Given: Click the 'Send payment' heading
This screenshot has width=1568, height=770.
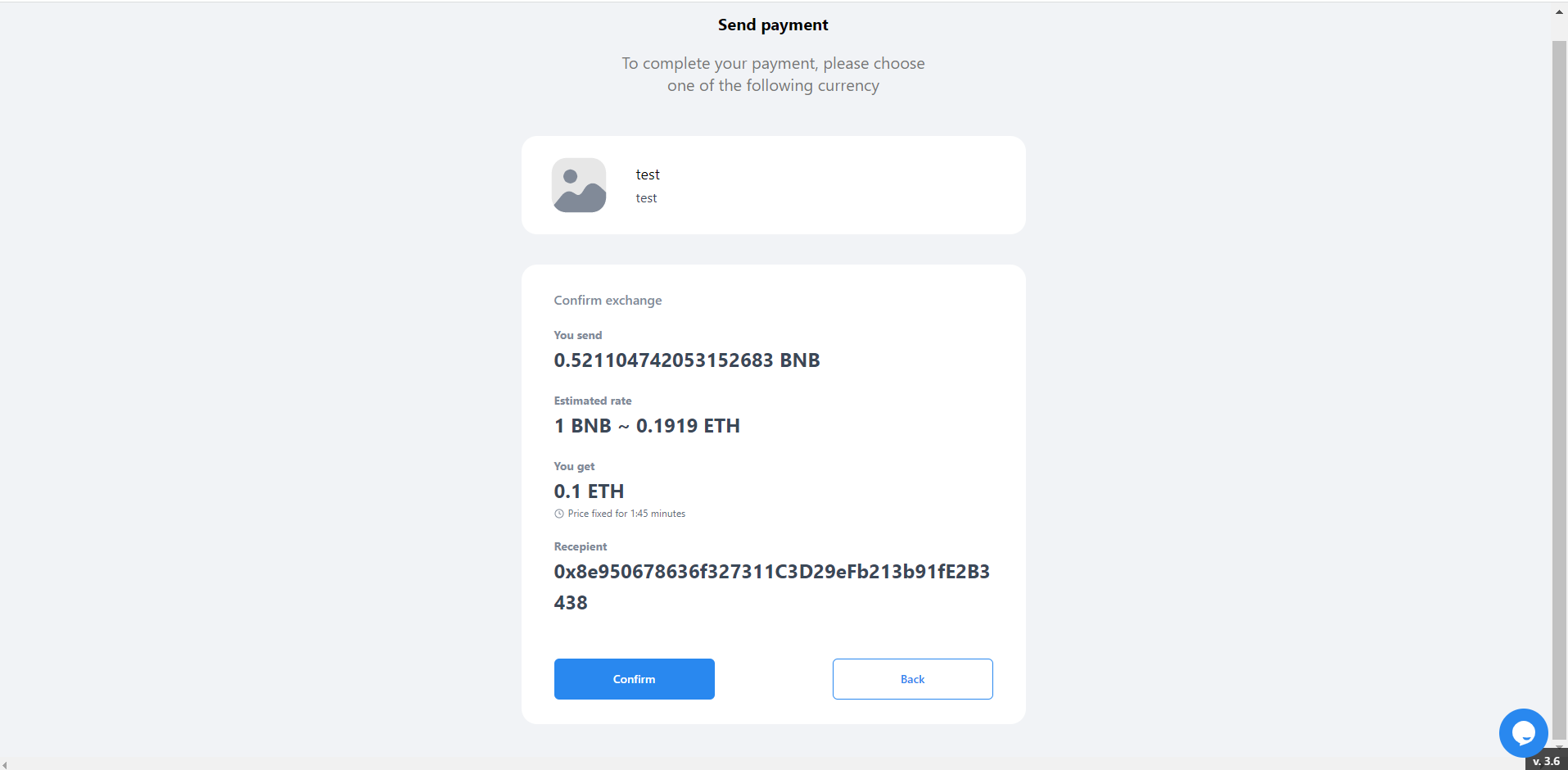Looking at the screenshot, I should [x=773, y=25].
